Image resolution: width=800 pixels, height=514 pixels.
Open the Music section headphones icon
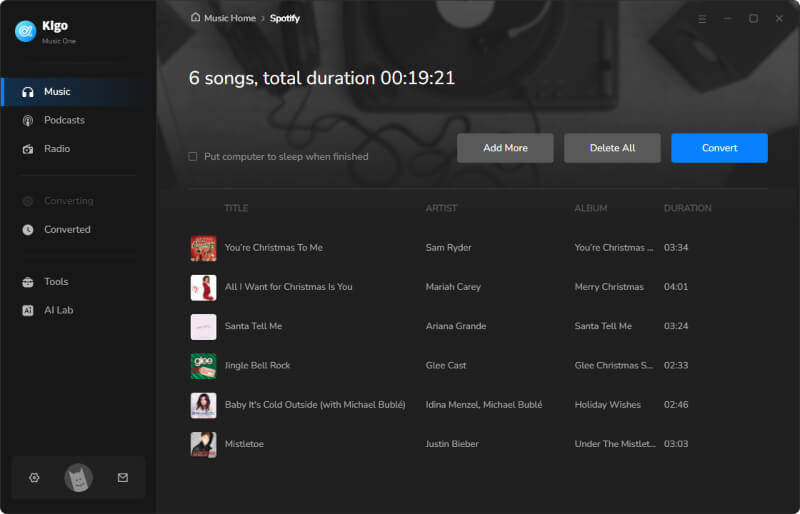pyautogui.click(x=28, y=92)
